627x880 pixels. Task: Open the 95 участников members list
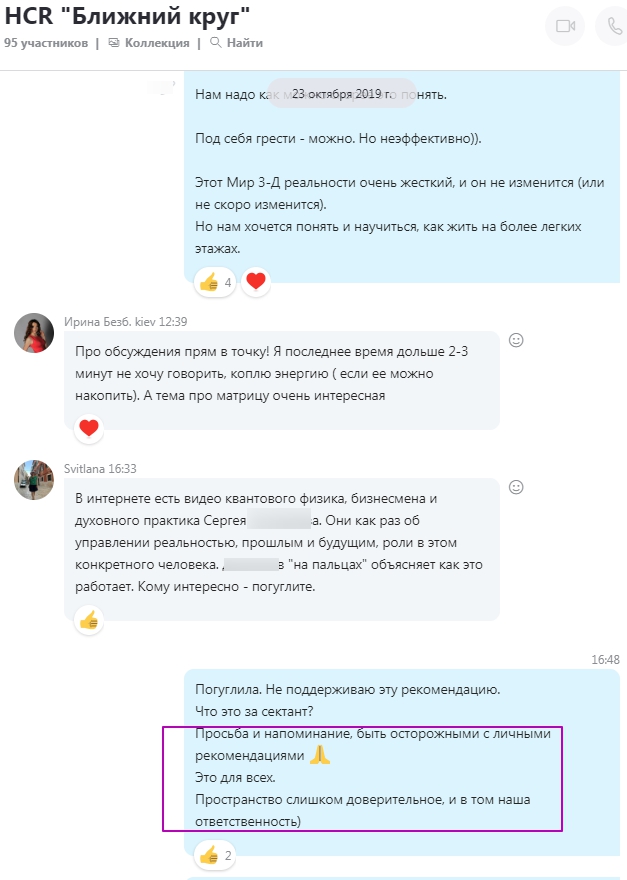pyautogui.click(x=46, y=43)
